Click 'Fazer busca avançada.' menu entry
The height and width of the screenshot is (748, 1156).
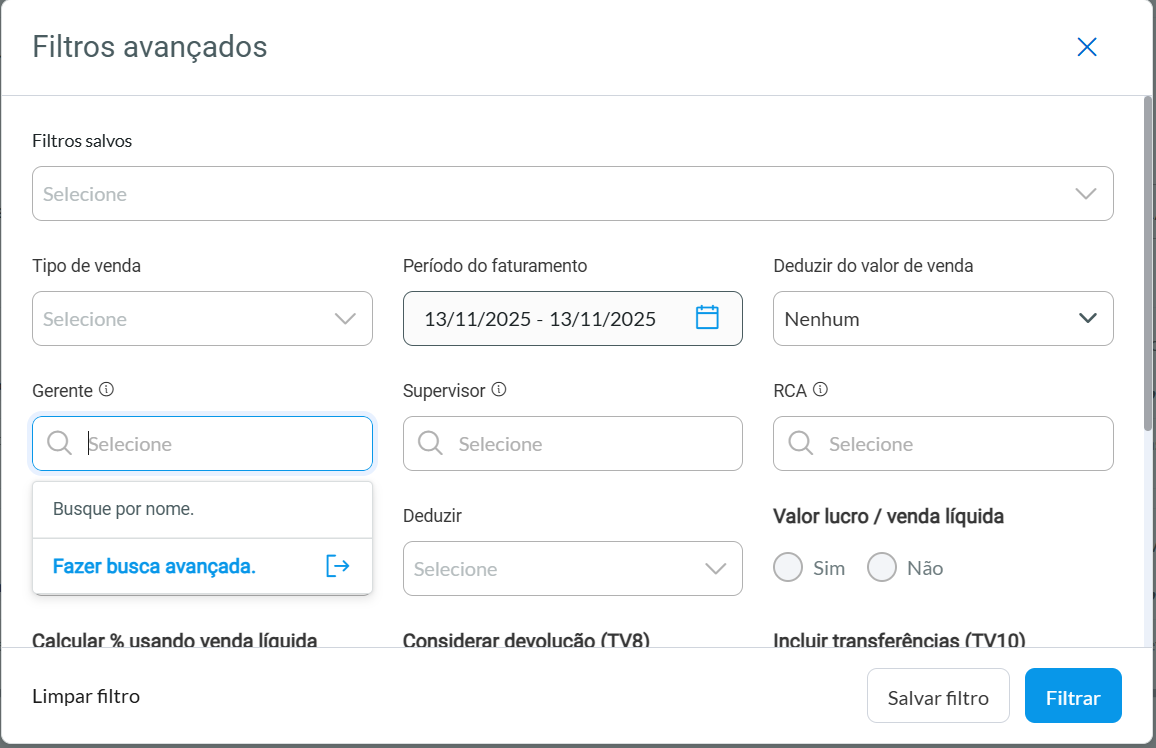(155, 567)
